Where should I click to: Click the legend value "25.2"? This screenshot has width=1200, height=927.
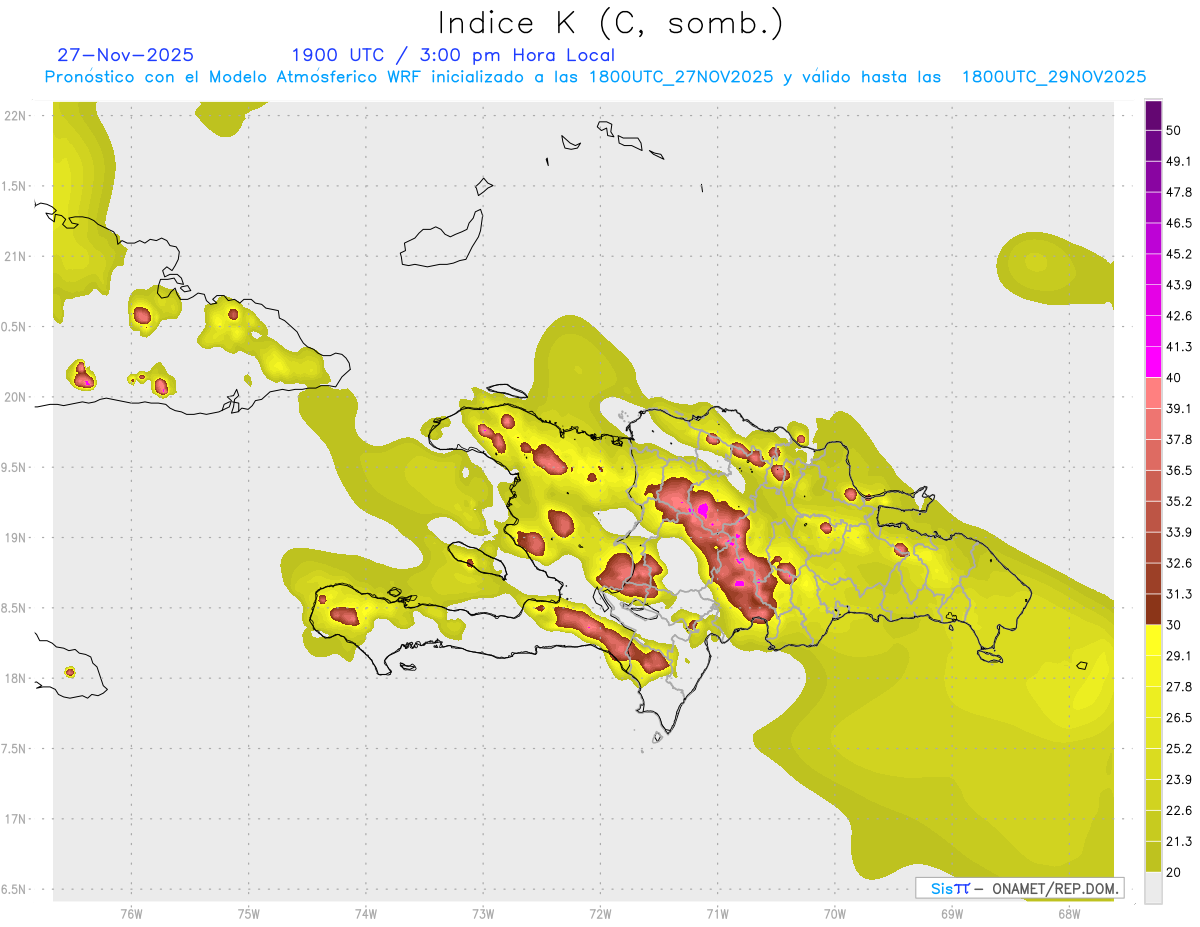click(1179, 748)
